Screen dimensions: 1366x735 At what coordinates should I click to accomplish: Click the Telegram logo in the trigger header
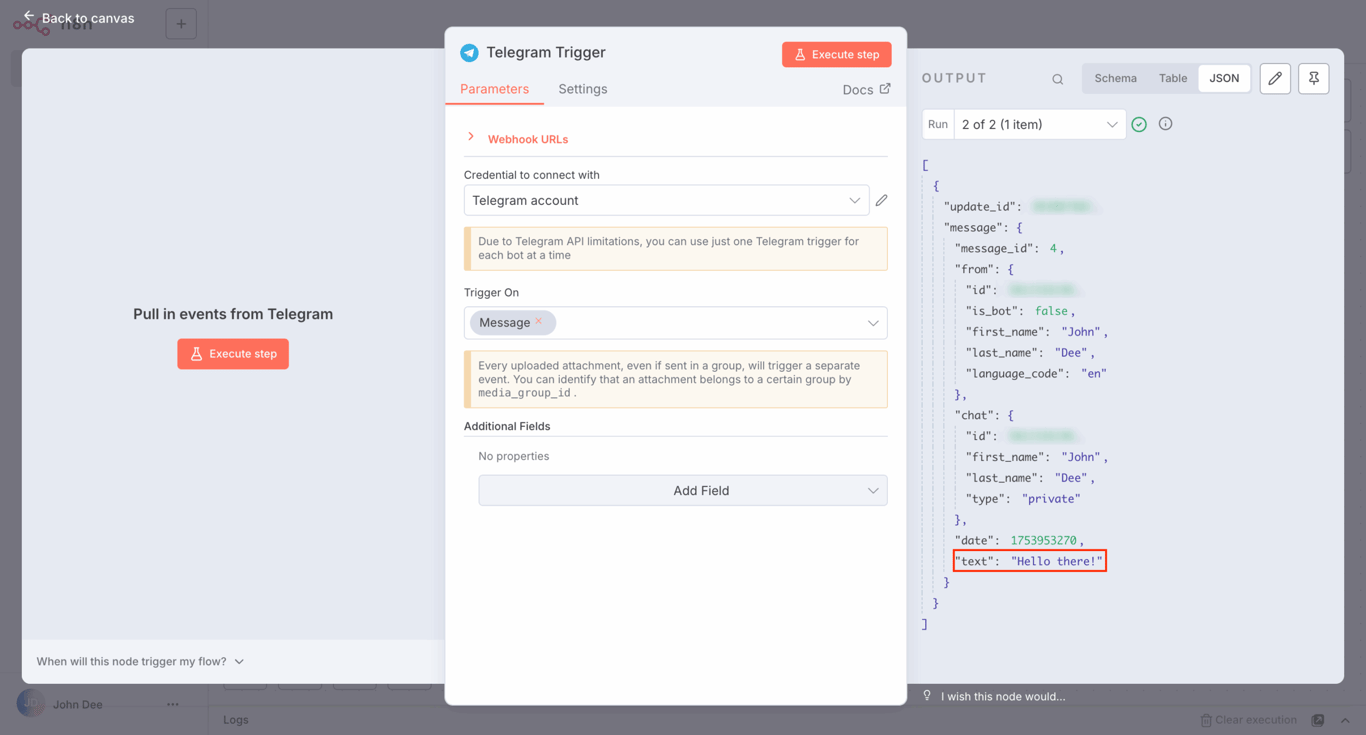tap(469, 52)
